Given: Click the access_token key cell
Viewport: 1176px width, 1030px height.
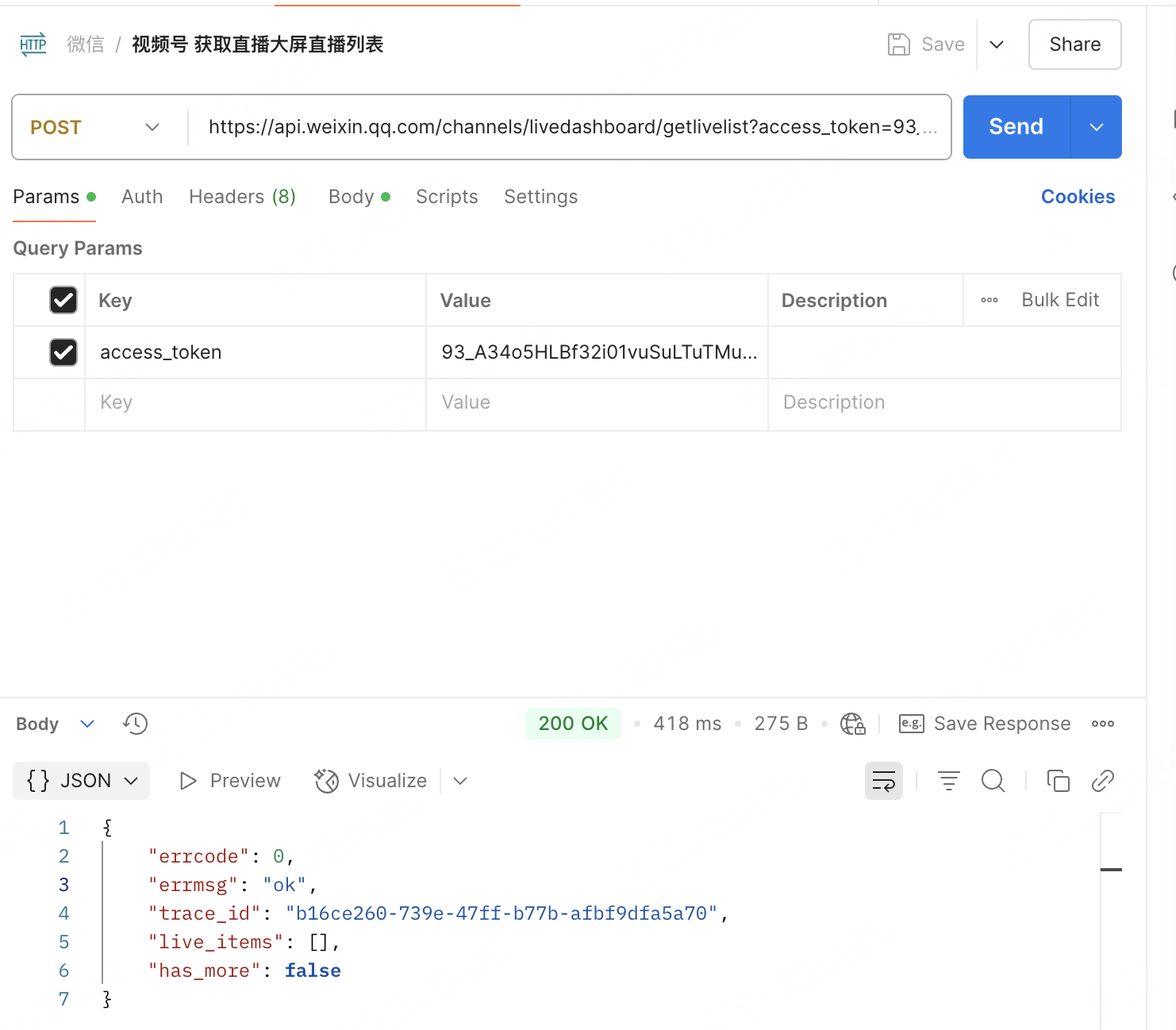Looking at the screenshot, I should [x=256, y=352].
